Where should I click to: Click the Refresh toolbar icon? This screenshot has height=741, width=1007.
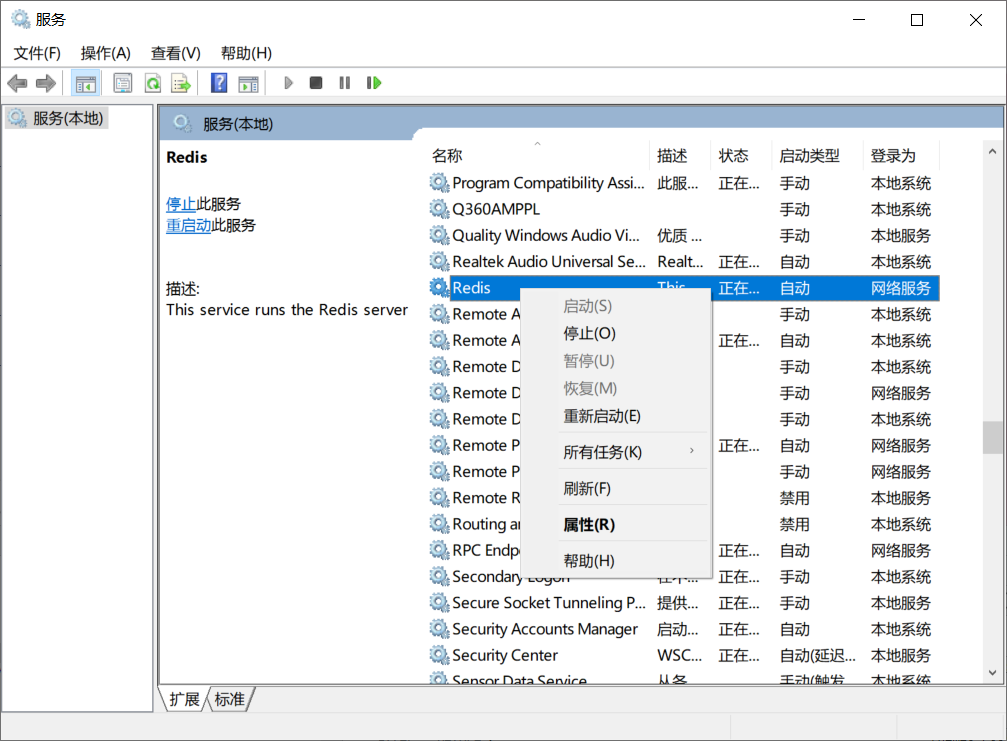(x=152, y=83)
